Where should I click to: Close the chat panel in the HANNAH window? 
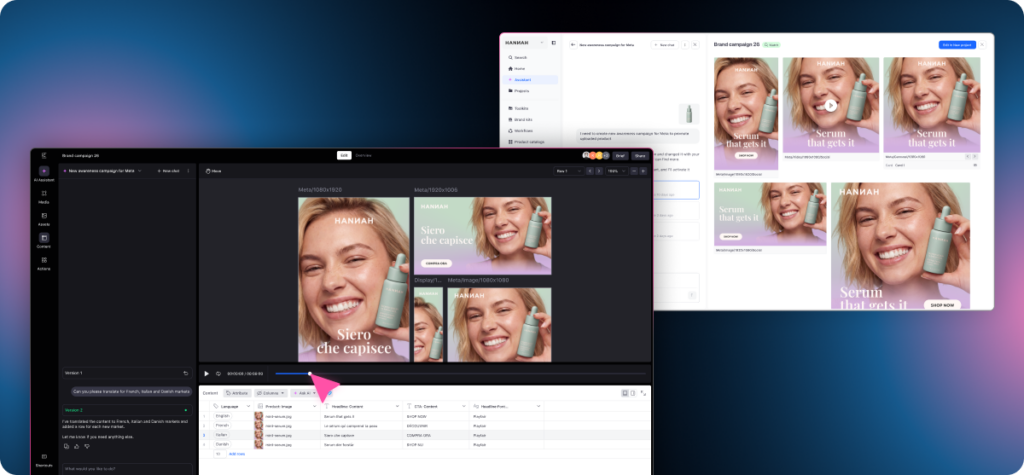tap(696, 45)
